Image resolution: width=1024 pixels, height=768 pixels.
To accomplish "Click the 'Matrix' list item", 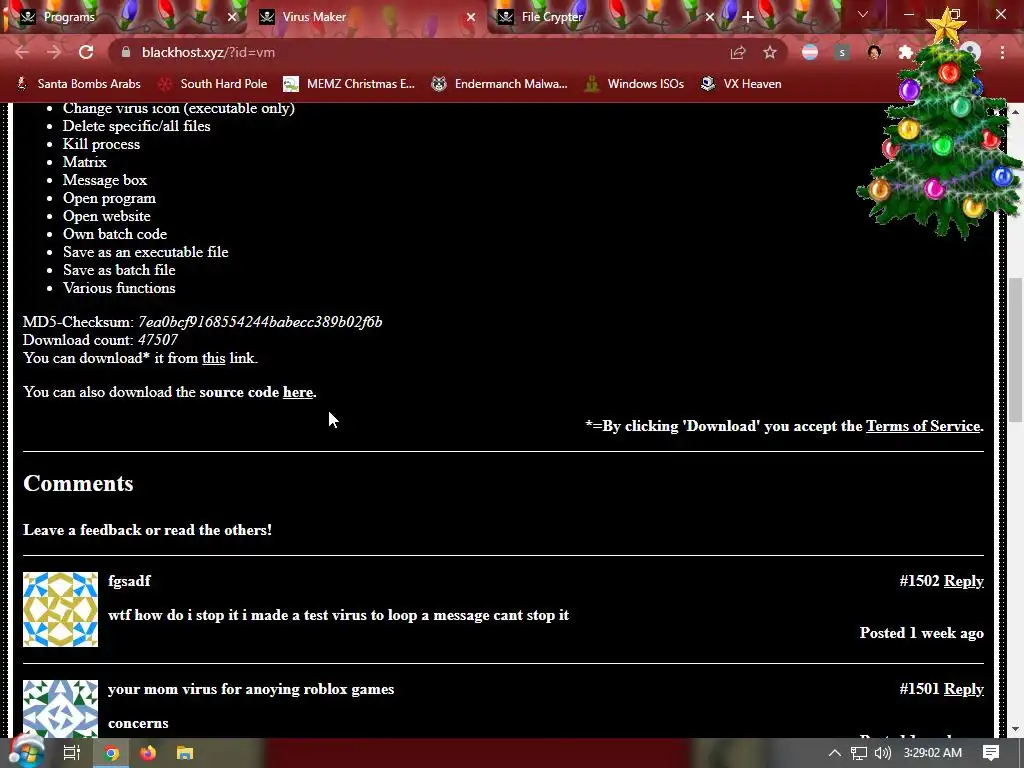I will (x=84, y=162).
